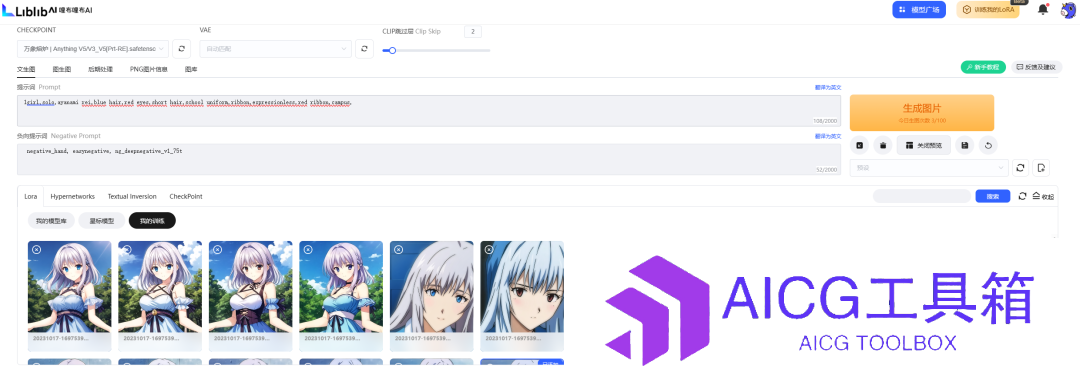Image resolution: width=1080 pixels, height=376 pixels.
Task: Switch to the Hypernetworks tab
Action: (72, 196)
